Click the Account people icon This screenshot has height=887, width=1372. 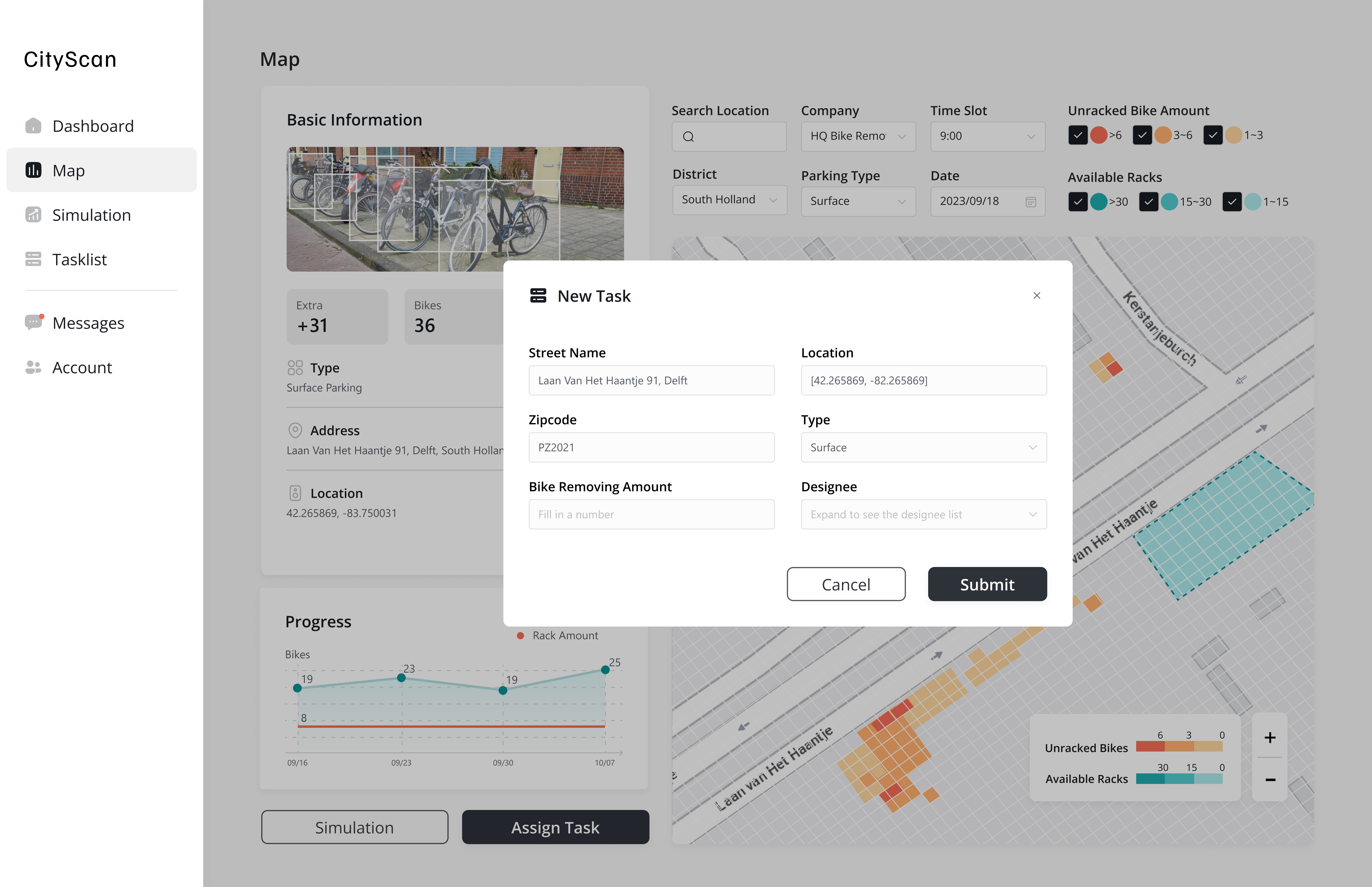click(33, 367)
